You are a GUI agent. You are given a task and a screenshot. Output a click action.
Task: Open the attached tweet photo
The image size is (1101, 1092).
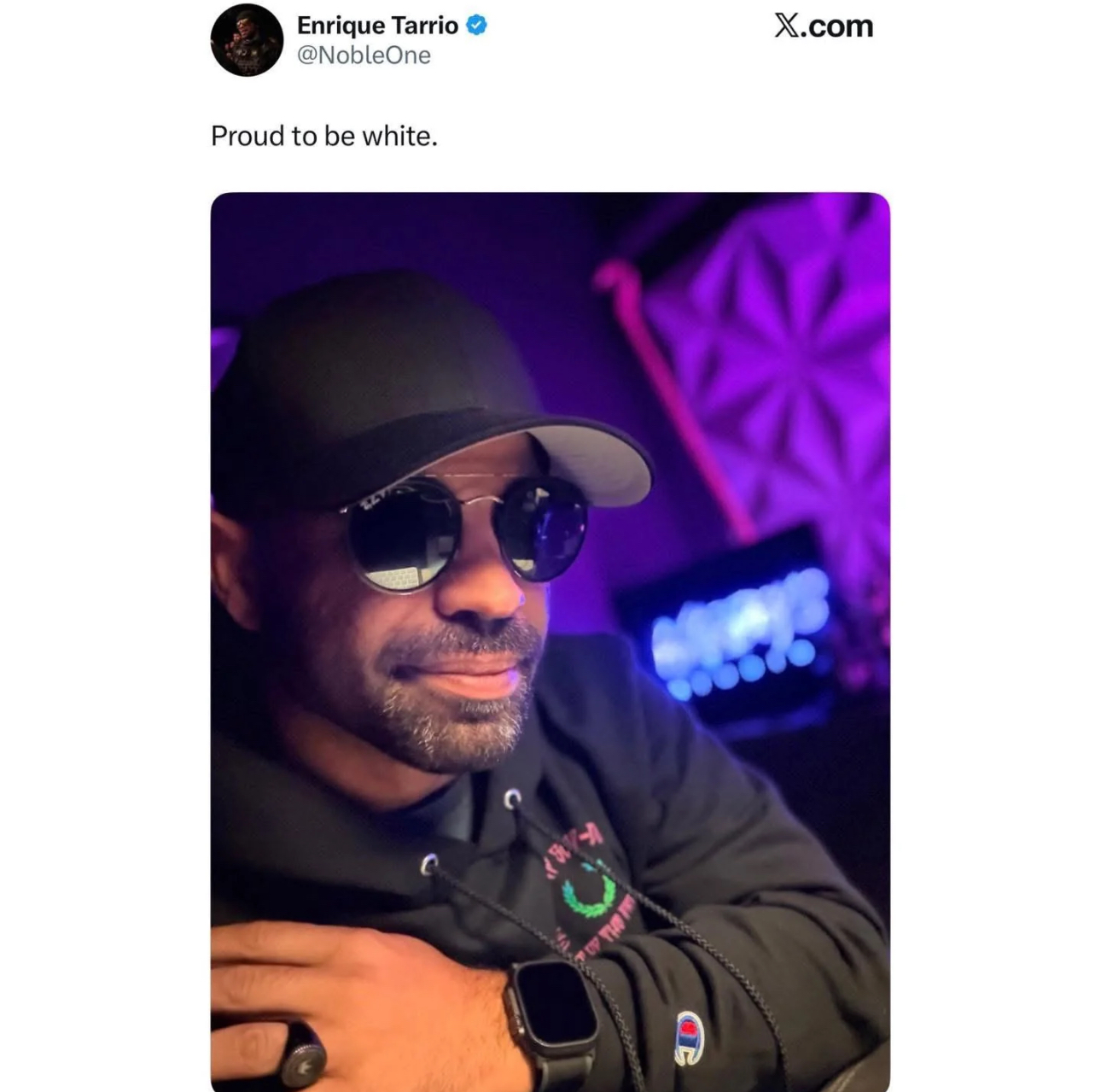[550, 641]
